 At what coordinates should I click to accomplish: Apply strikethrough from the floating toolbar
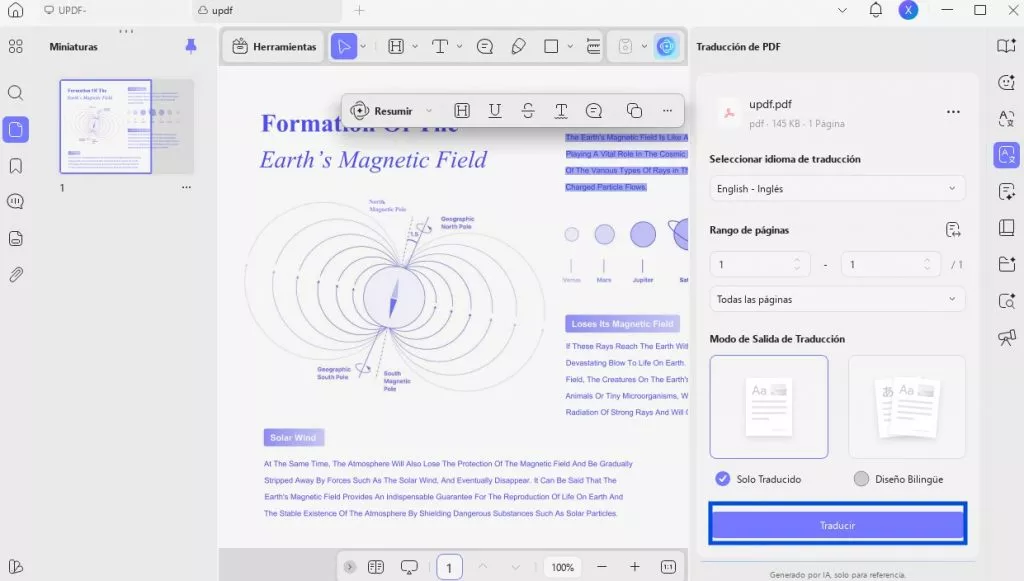[x=528, y=111]
